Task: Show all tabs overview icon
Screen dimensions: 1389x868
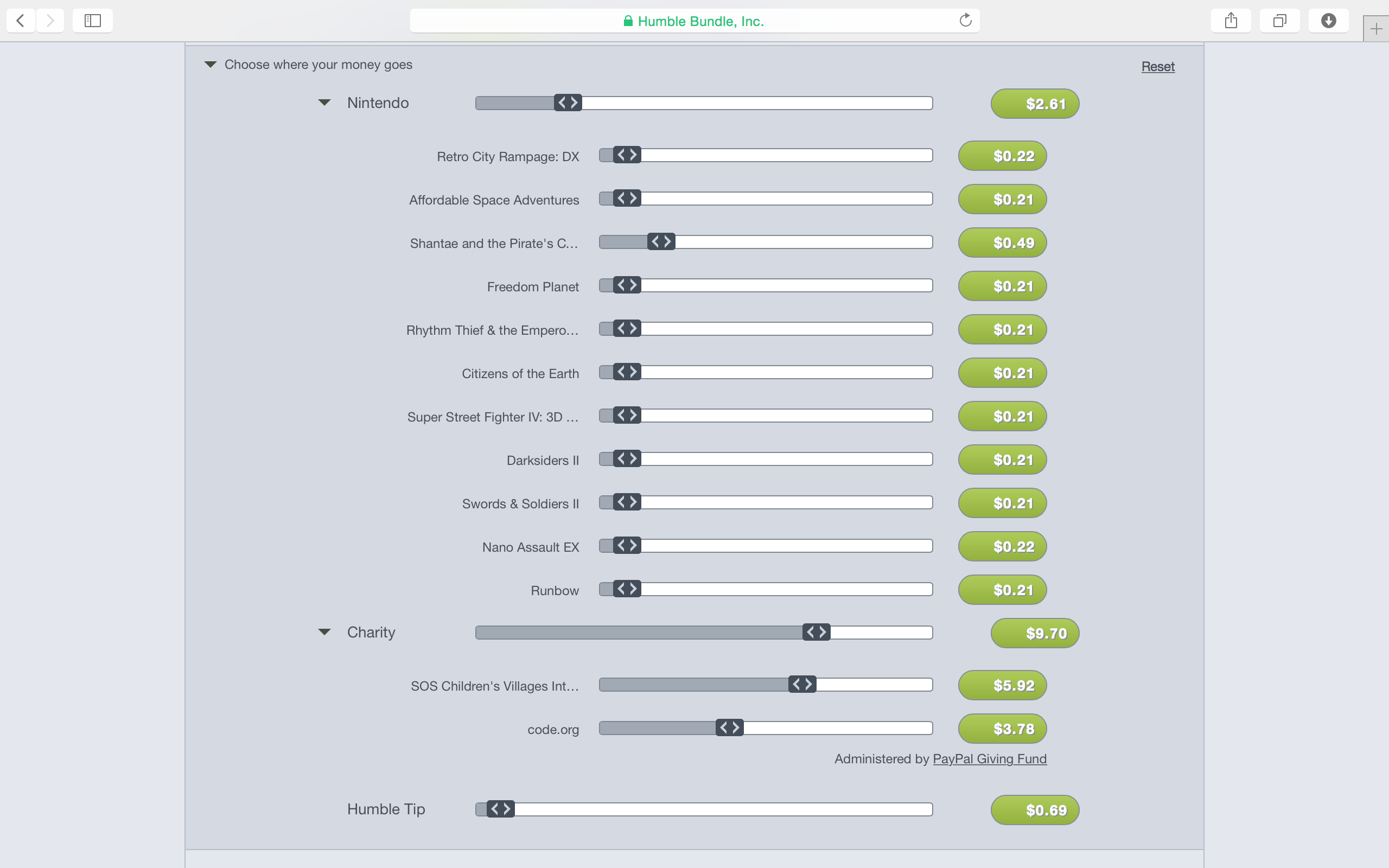Action: (1279, 21)
